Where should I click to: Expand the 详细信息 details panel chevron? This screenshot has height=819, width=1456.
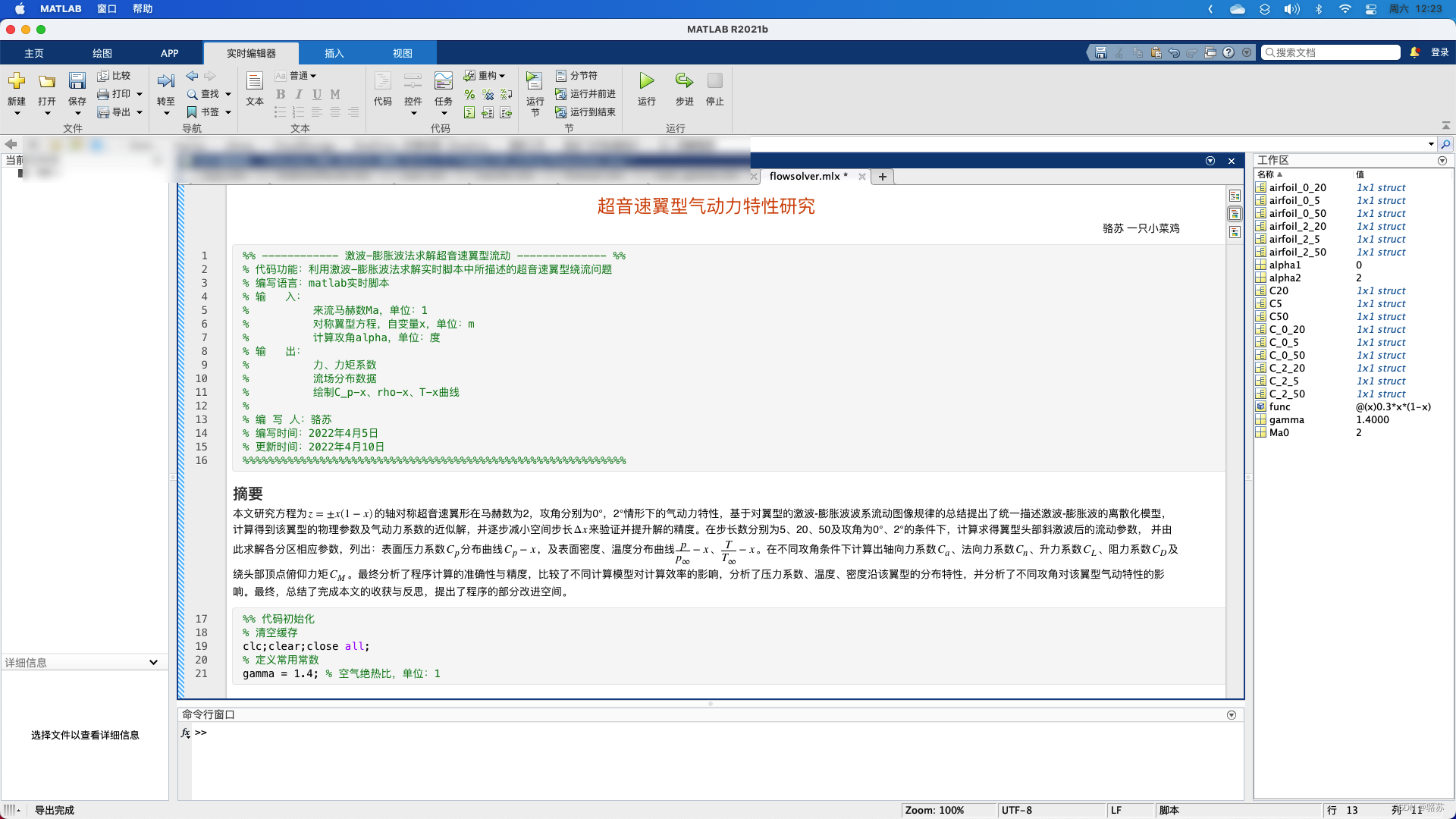point(153,663)
